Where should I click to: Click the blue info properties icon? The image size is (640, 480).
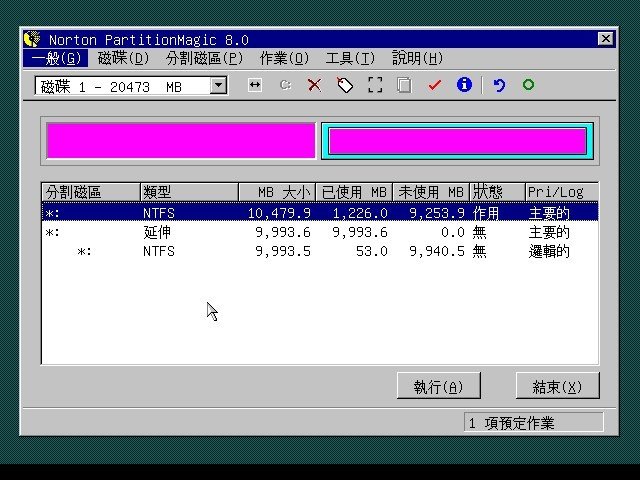464,85
